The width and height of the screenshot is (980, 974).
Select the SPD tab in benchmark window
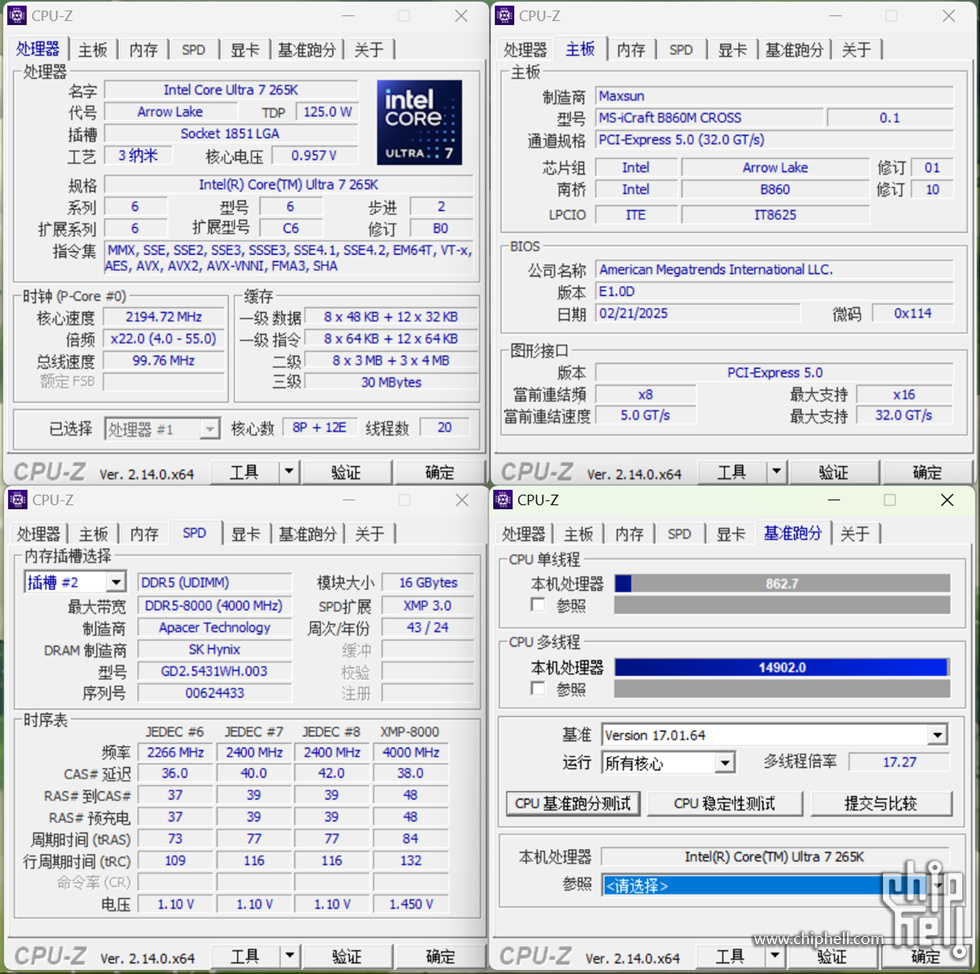(679, 535)
